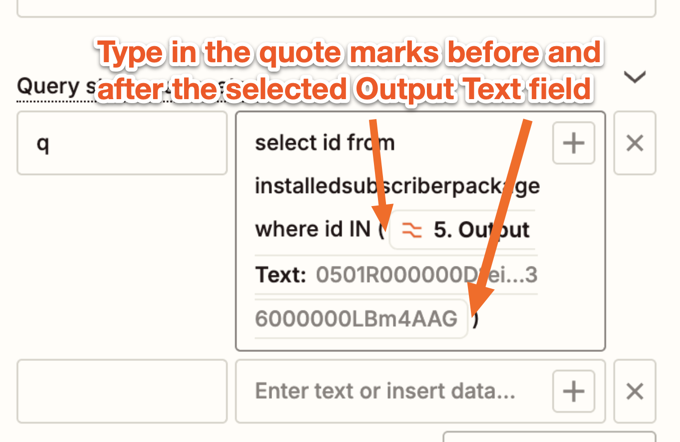Viewport: 680px width, 442px height.
Task: Click the orange Paths icon in Output pill
Action: 412,230
